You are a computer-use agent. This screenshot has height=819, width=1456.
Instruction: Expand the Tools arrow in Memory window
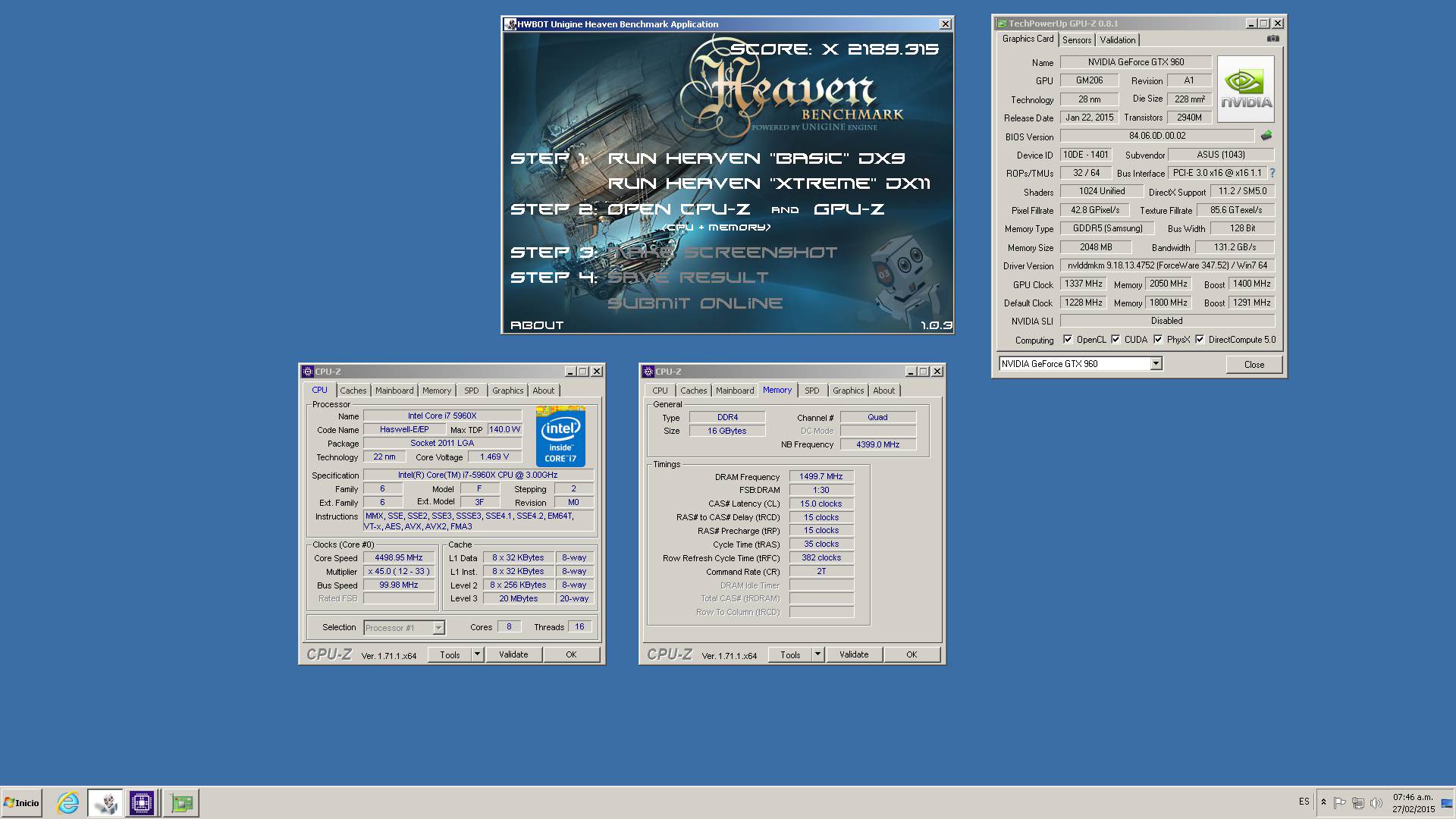pos(817,654)
